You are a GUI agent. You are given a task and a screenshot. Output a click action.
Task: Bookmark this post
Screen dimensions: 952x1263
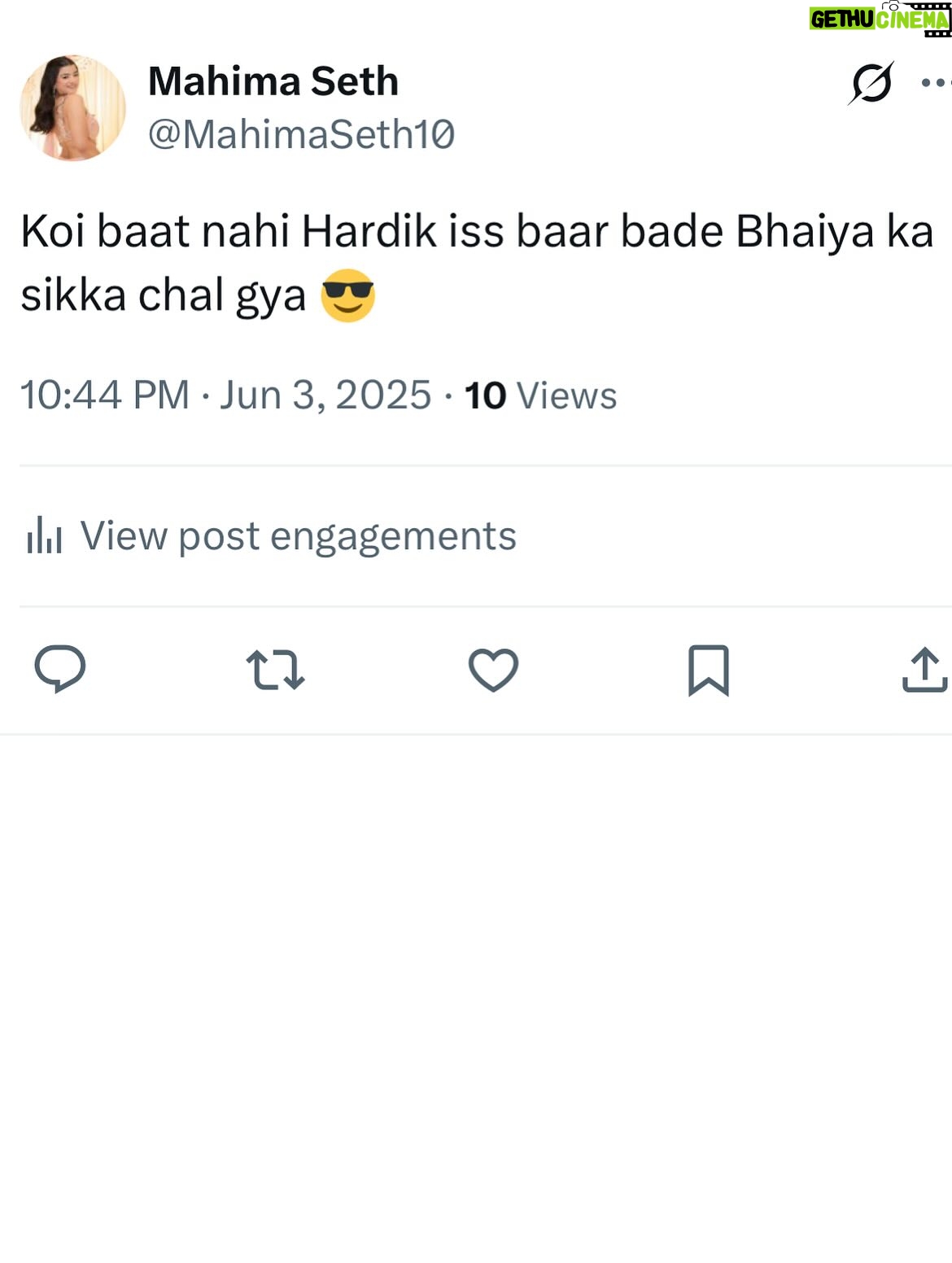click(x=709, y=671)
